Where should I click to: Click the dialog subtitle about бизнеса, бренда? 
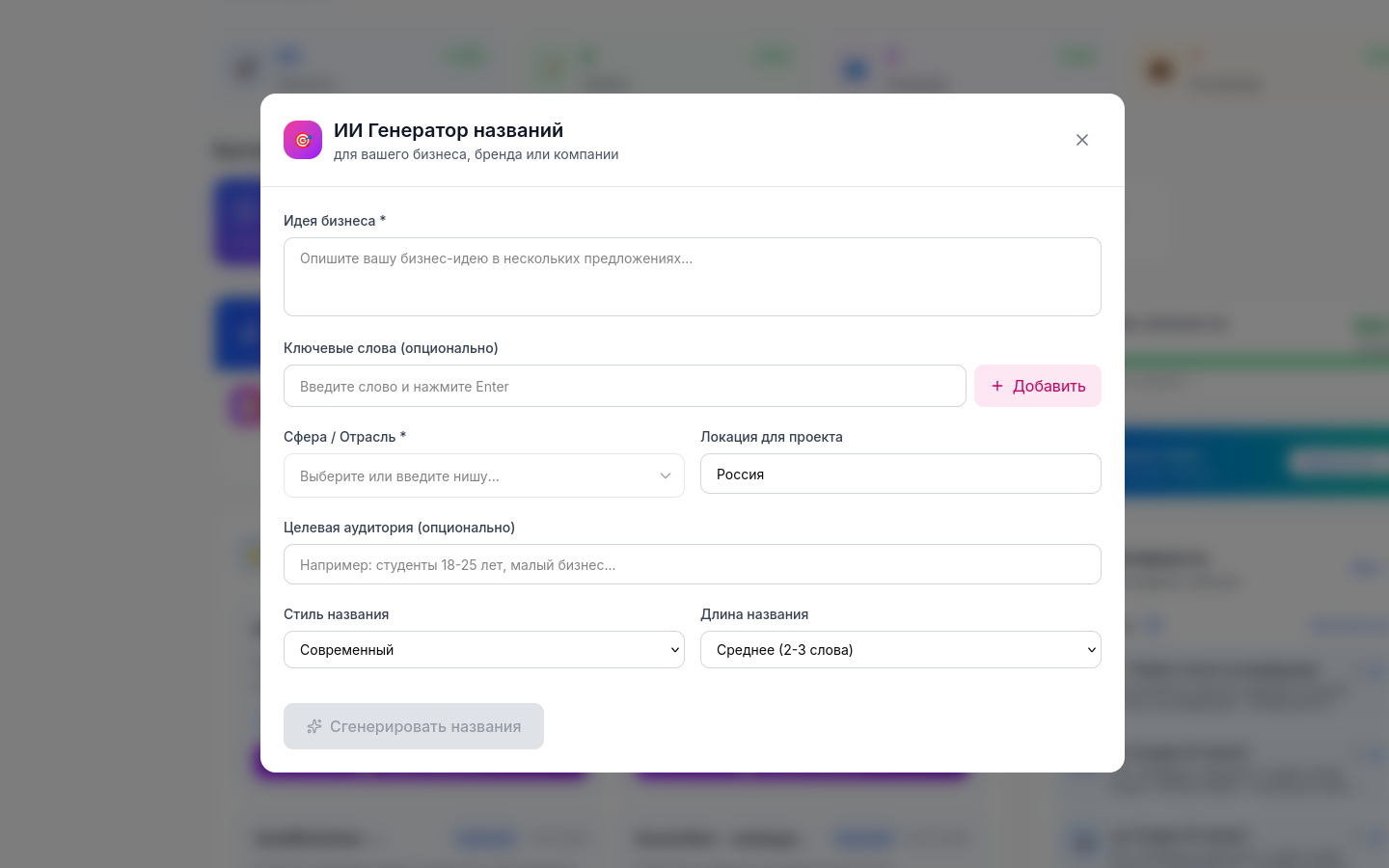pyautogui.click(x=477, y=154)
